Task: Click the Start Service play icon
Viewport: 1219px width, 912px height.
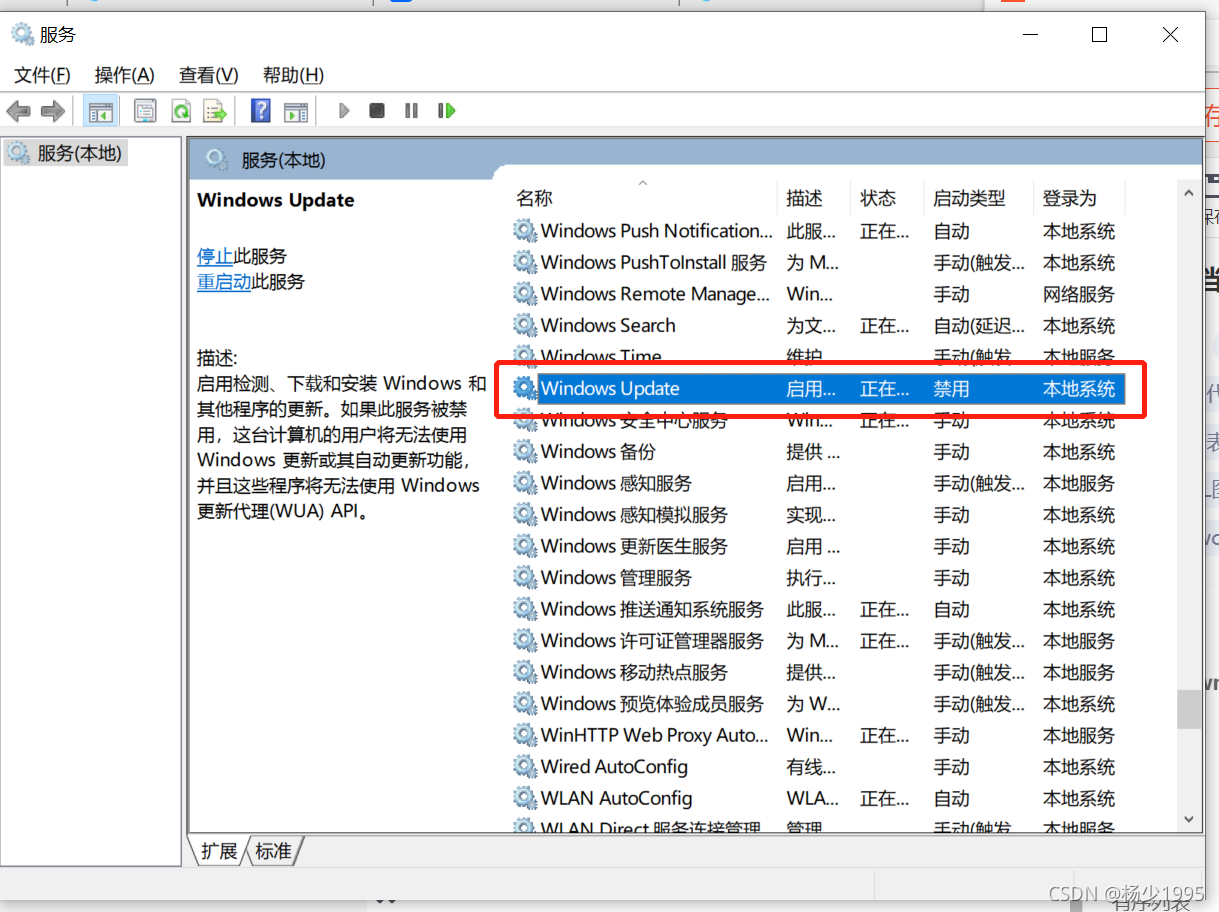Action: (344, 111)
